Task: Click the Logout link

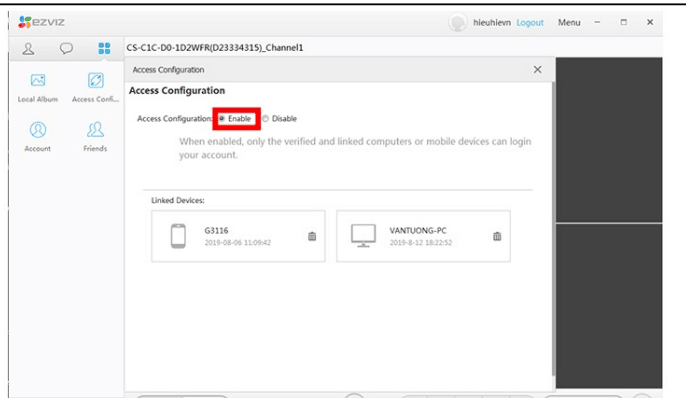Action: pos(530,22)
